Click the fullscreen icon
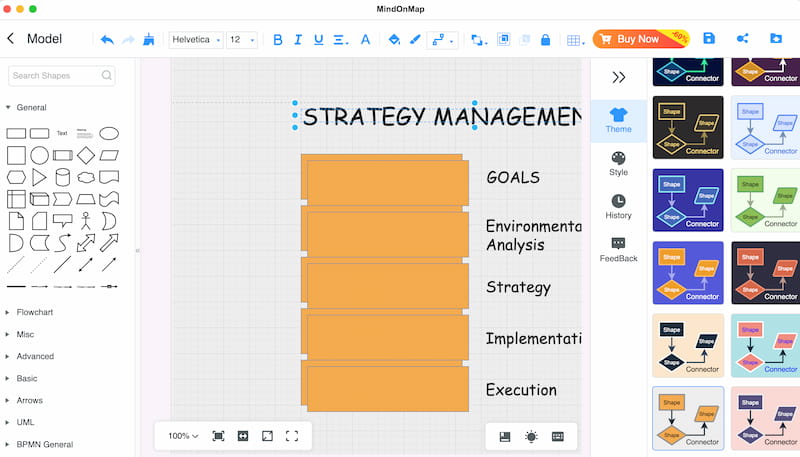This screenshot has height=457, width=800. [x=292, y=436]
